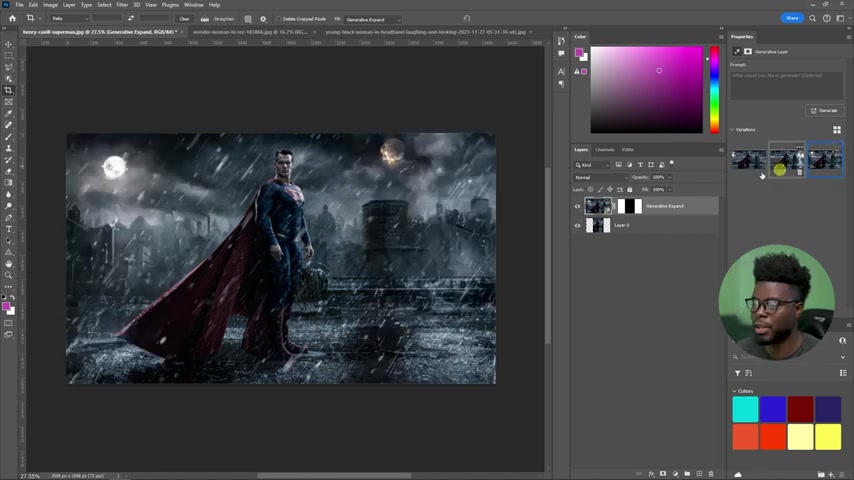Select the Eraser tool
This screenshot has height=480, width=854.
point(8,171)
